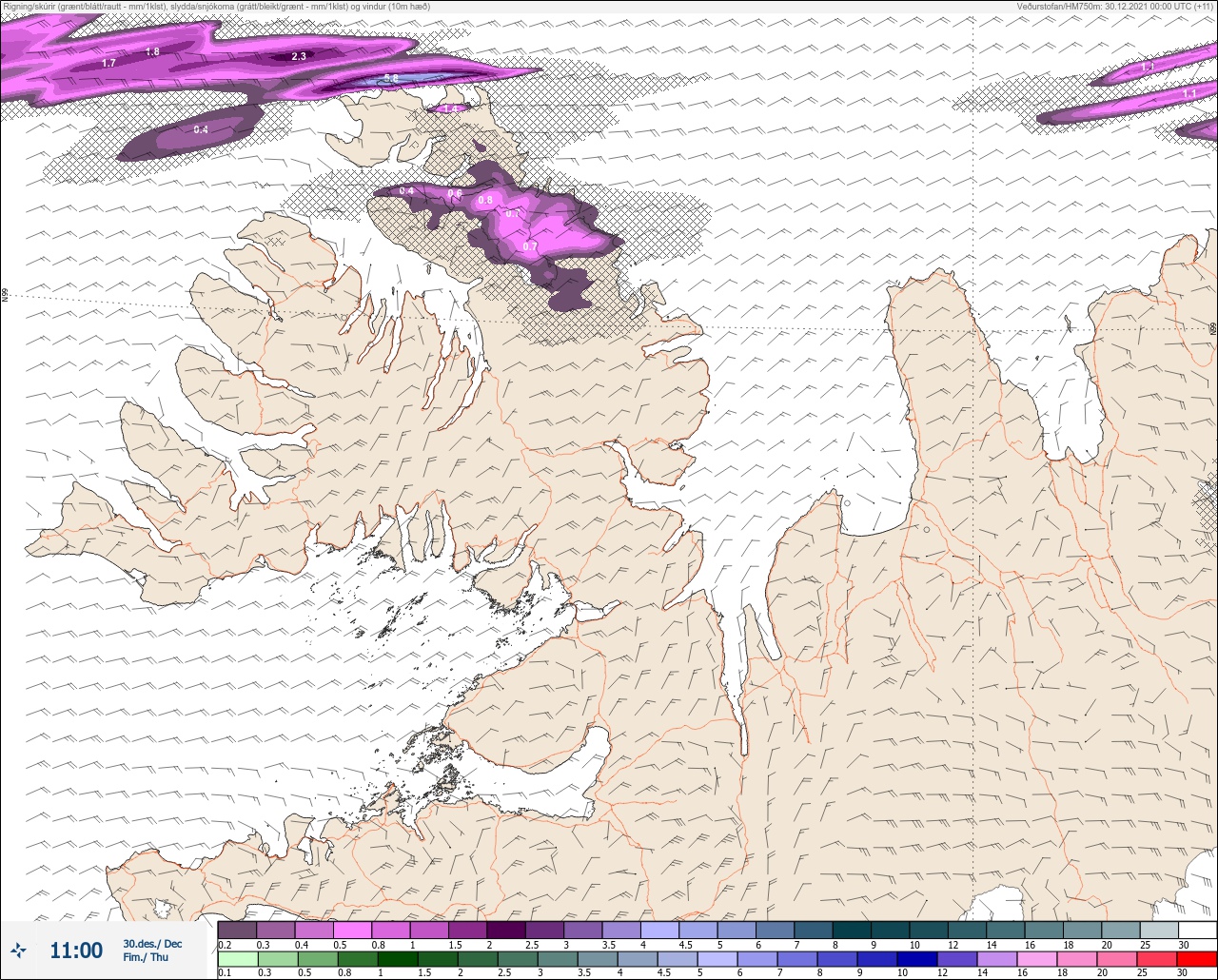1218x980 pixels.
Task: Click lower legend swatch between 0.1 and 0.3
Action: click(238, 958)
